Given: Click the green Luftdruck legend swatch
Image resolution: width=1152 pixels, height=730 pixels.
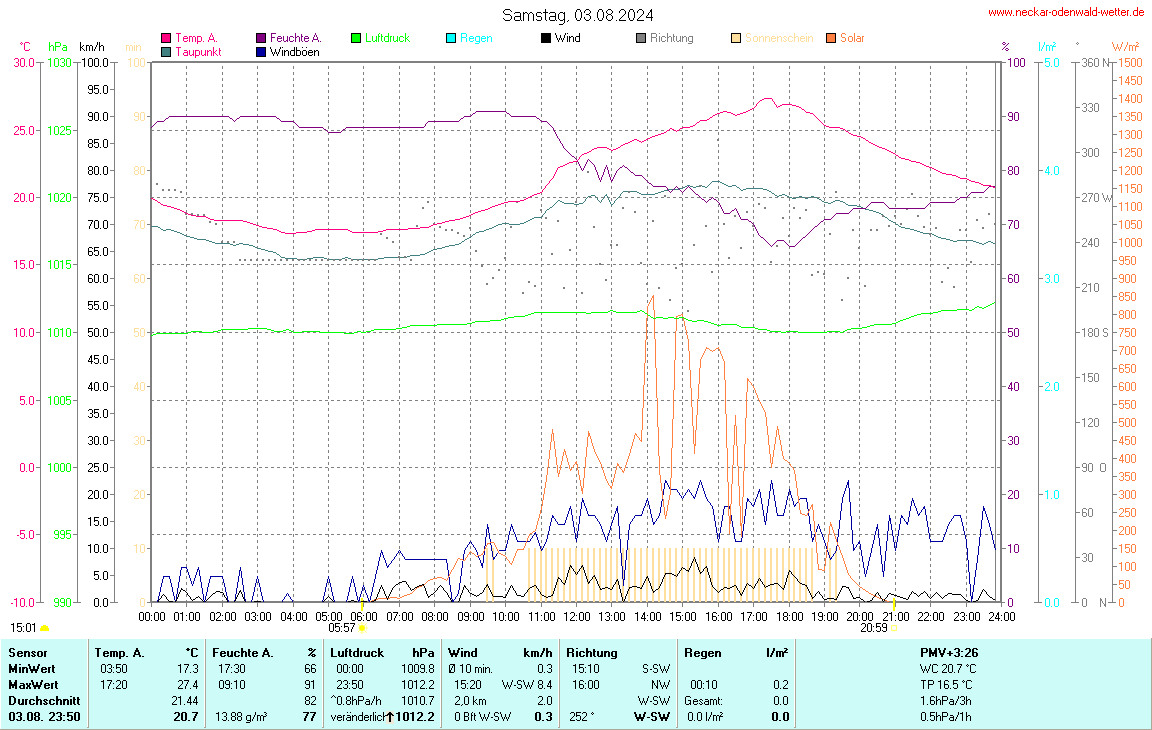Looking at the screenshot, I should pyautogui.click(x=356, y=38).
